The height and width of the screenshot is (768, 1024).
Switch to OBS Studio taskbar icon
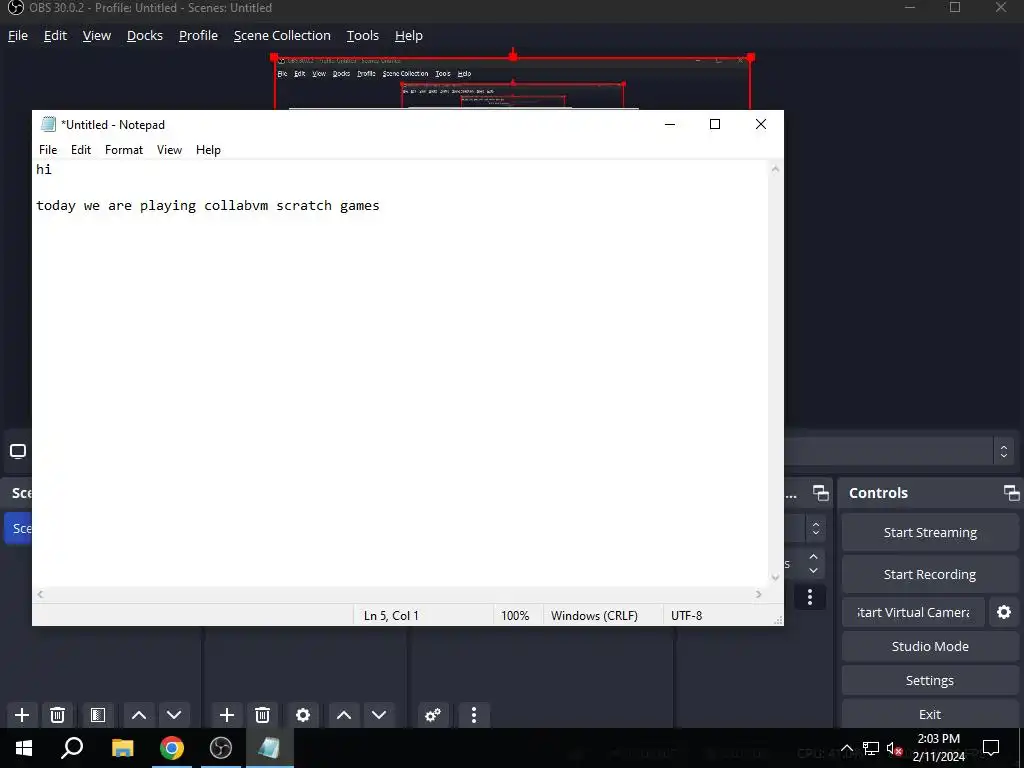[221, 748]
